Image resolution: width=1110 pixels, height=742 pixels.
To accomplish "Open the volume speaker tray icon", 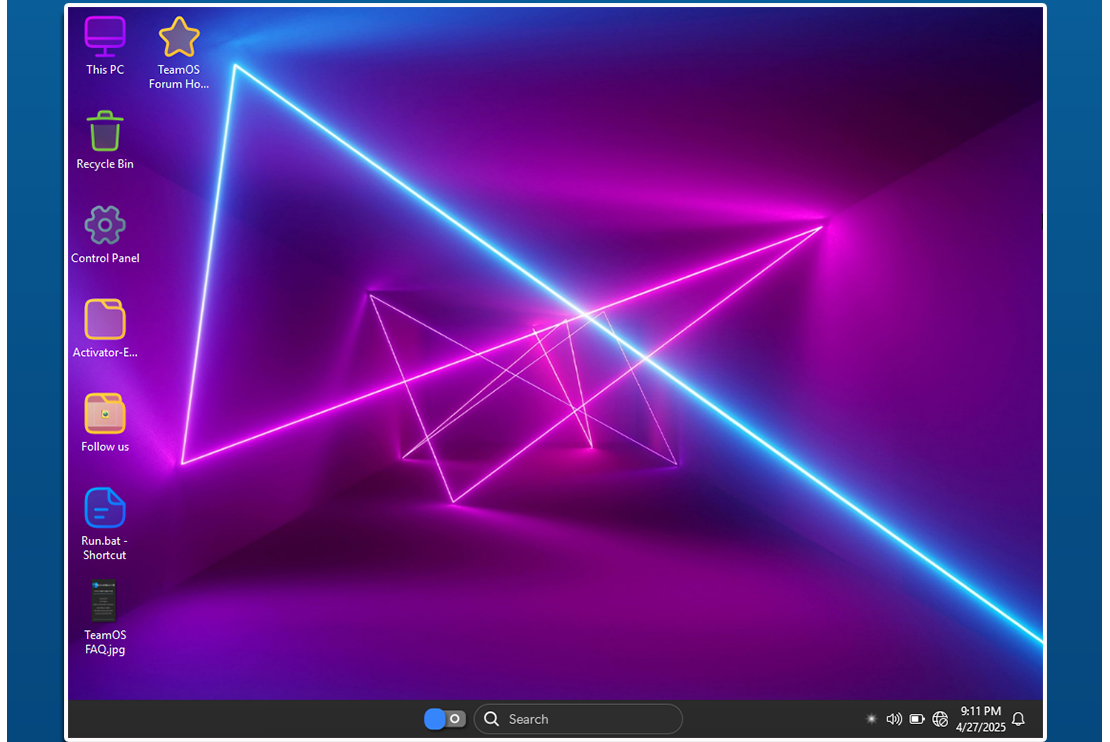I will click(894, 719).
